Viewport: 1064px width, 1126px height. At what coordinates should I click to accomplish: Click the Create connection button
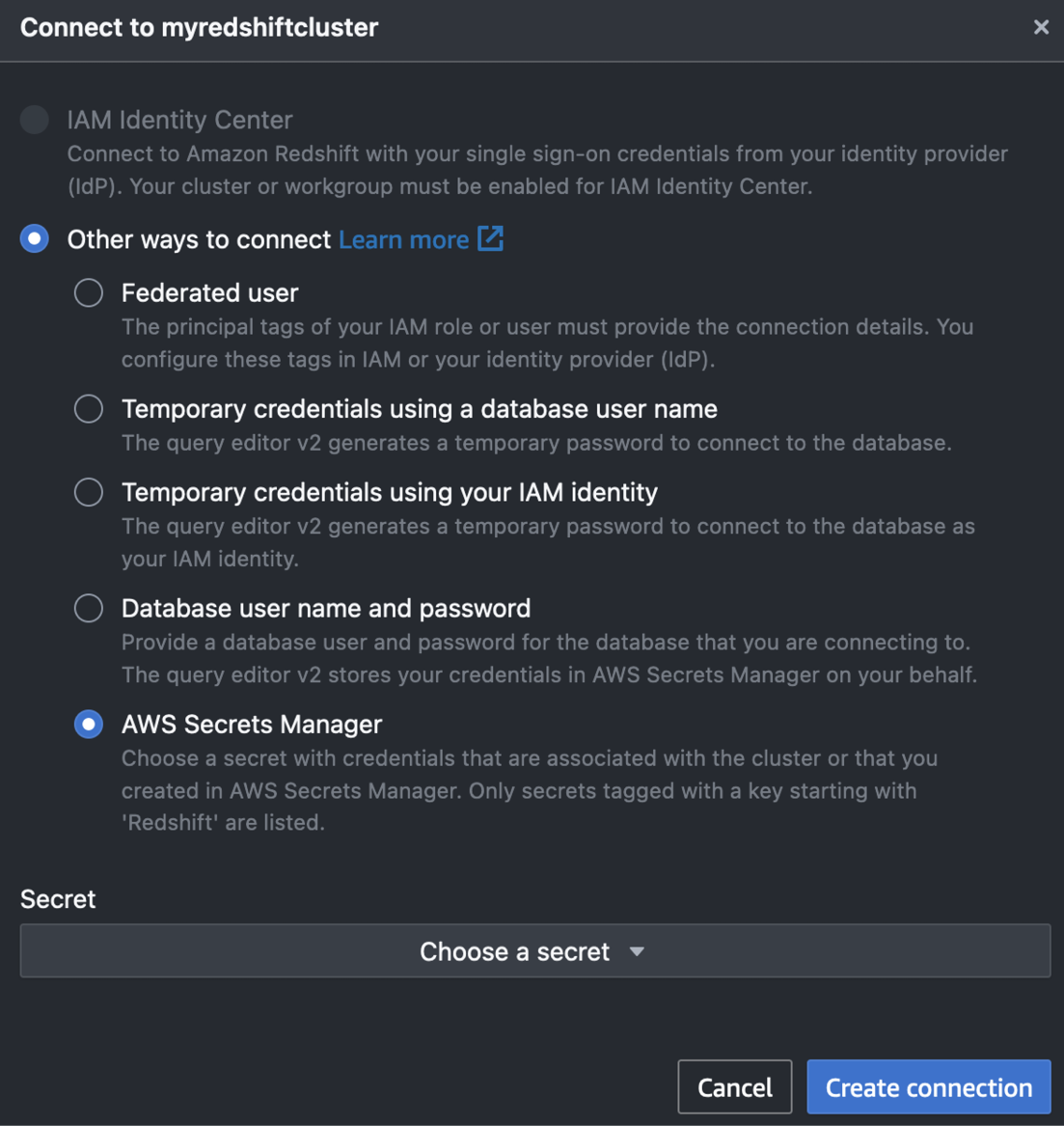pos(927,1086)
